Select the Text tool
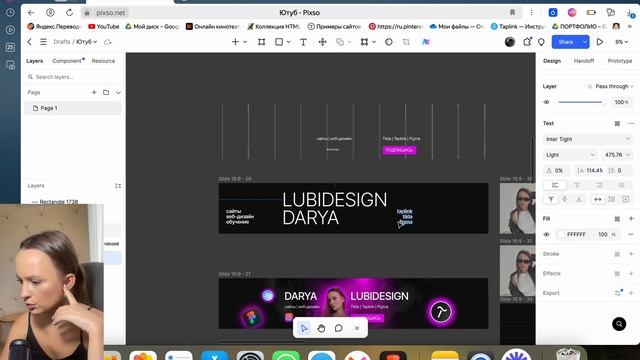 (x=303, y=42)
